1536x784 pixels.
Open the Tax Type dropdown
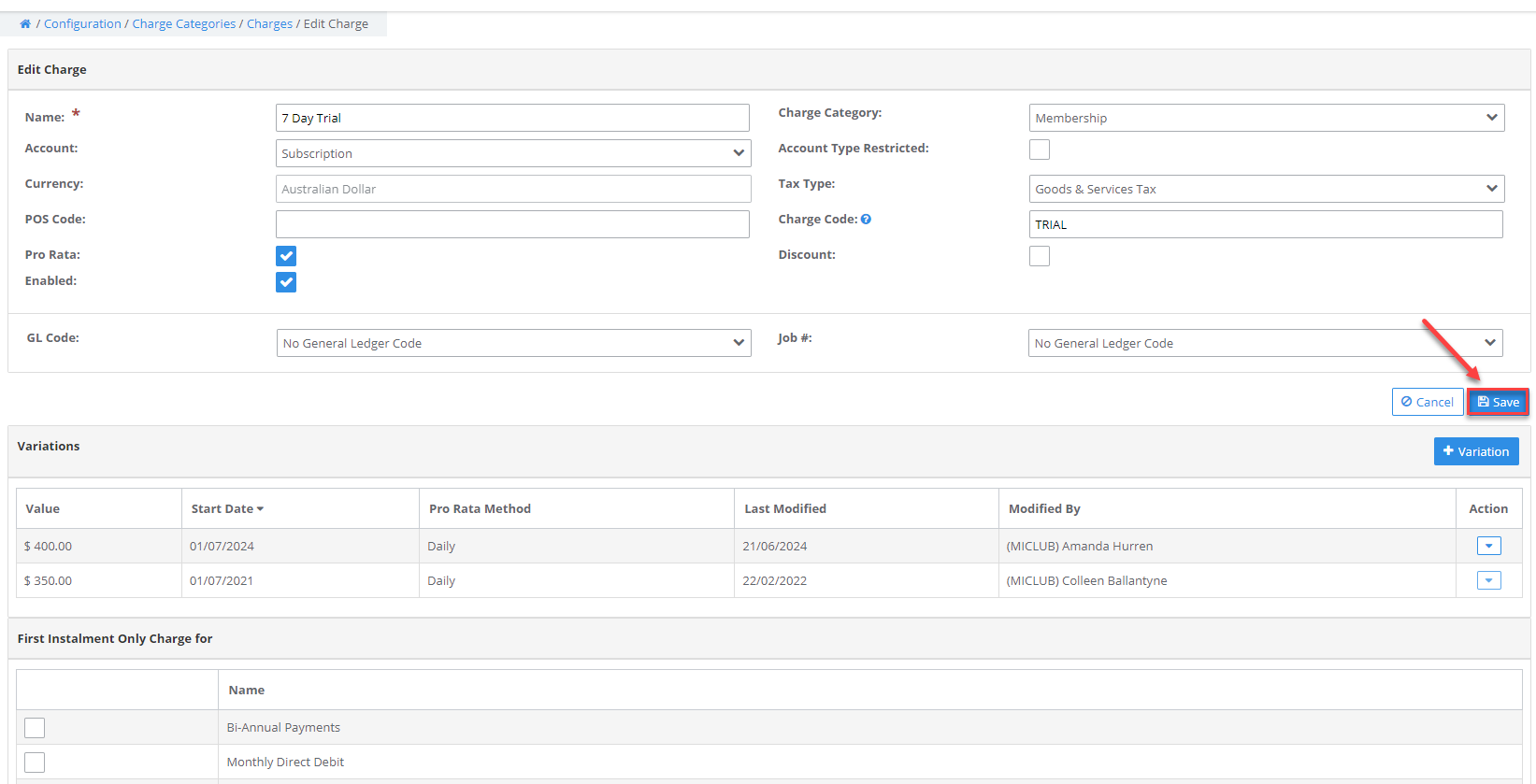point(1267,189)
